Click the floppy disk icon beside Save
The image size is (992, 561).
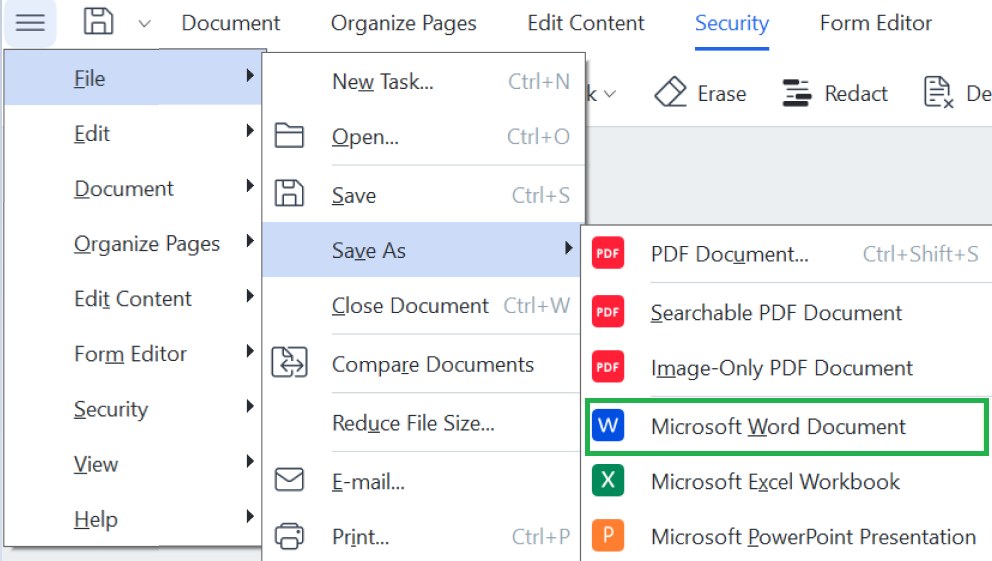click(289, 194)
